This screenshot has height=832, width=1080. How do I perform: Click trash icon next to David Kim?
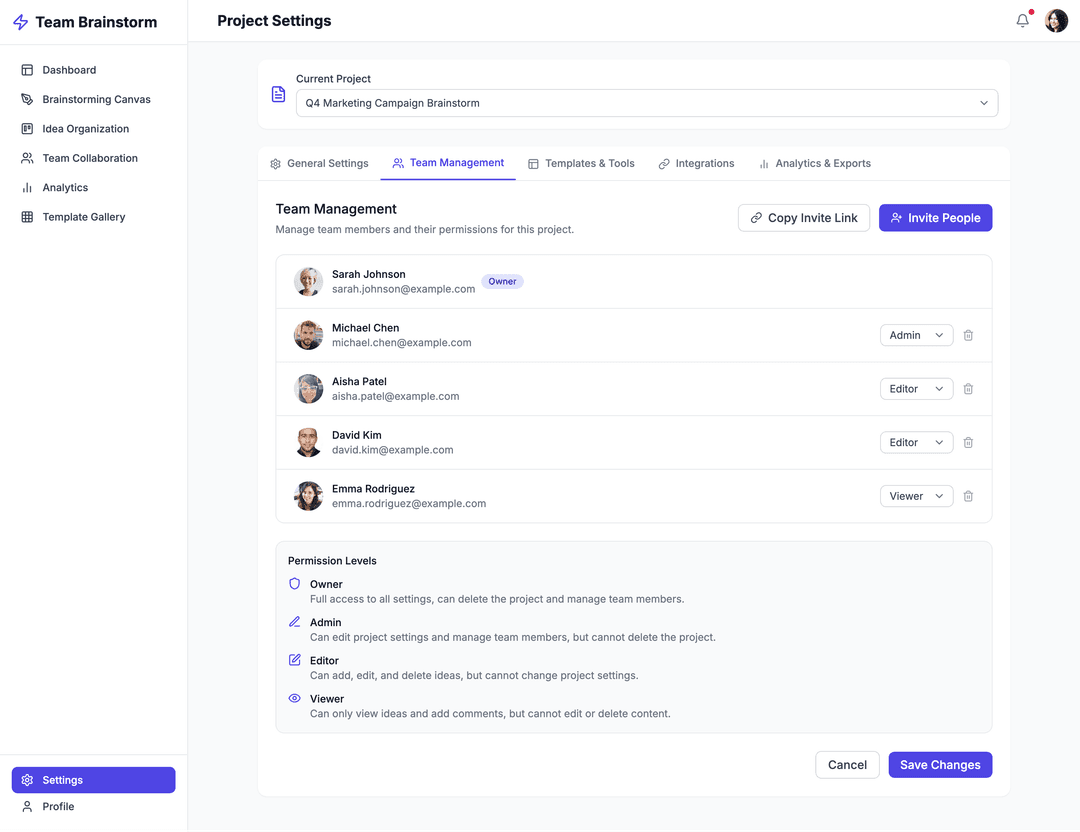968,443
